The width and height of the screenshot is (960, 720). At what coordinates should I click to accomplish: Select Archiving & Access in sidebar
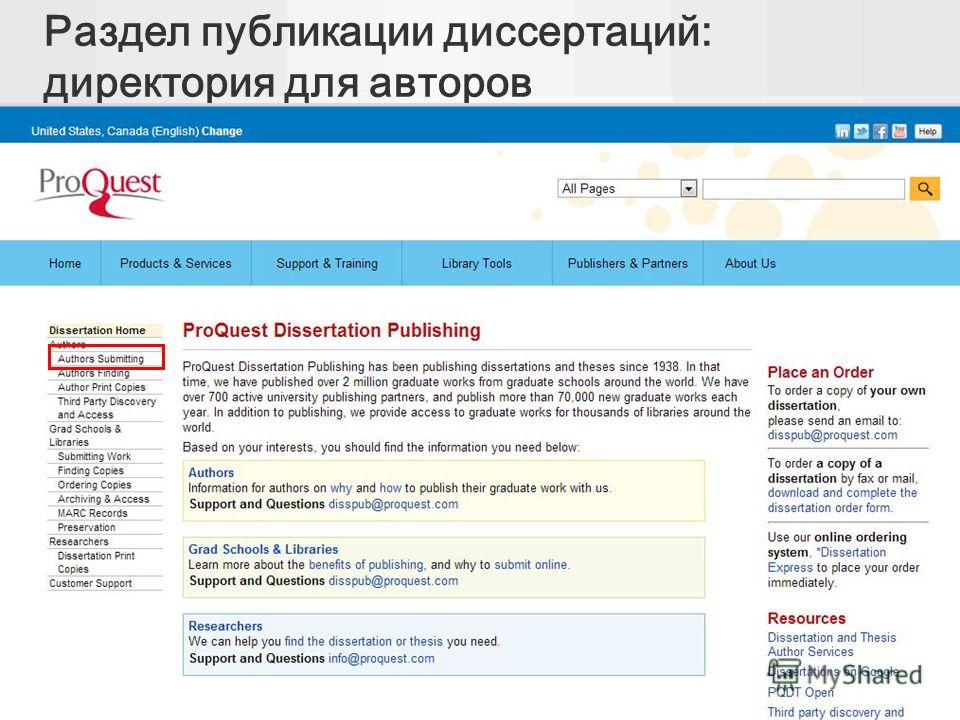pos(103,499)
